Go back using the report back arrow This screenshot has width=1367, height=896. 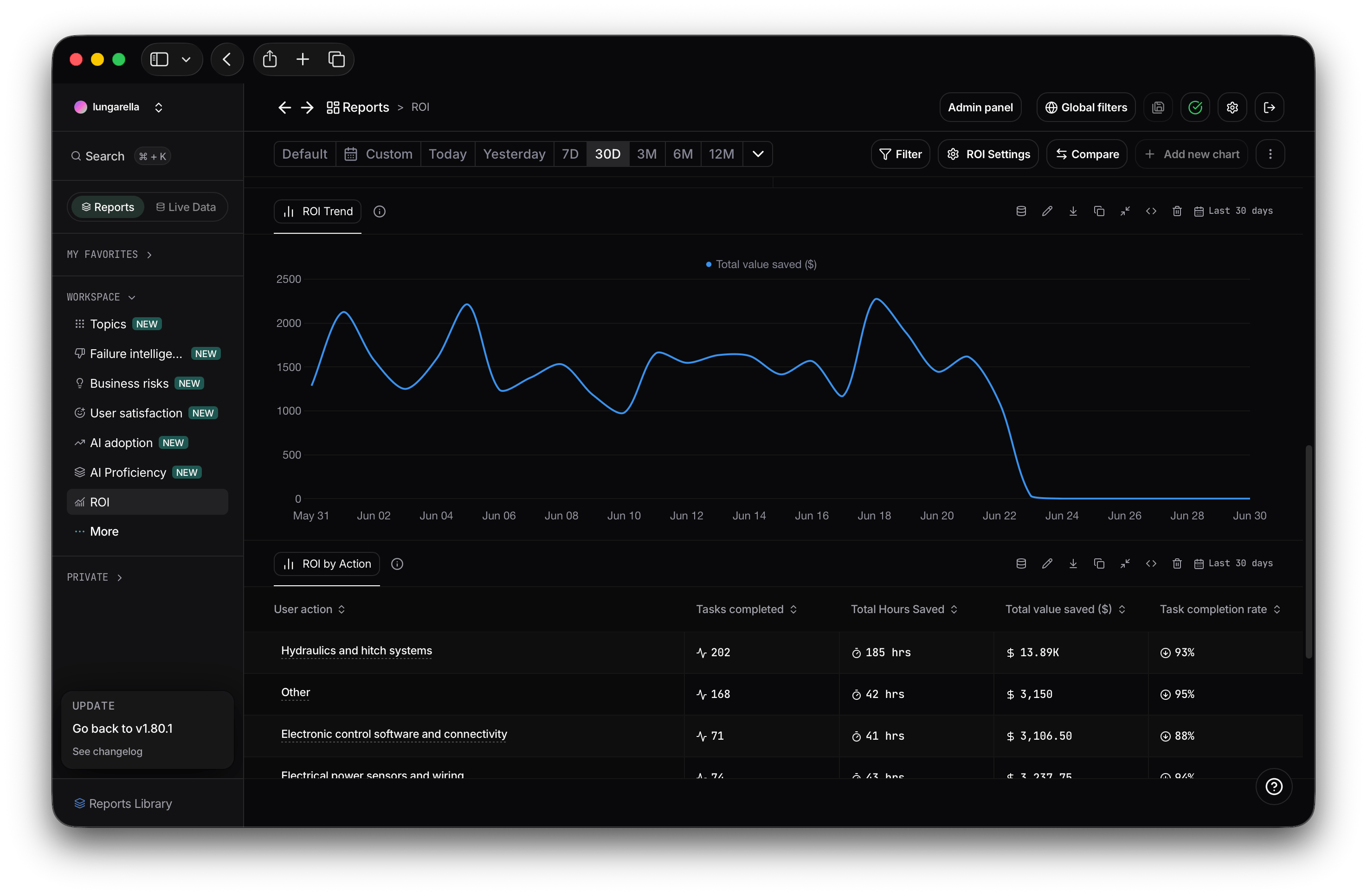(x=284, y=107)
